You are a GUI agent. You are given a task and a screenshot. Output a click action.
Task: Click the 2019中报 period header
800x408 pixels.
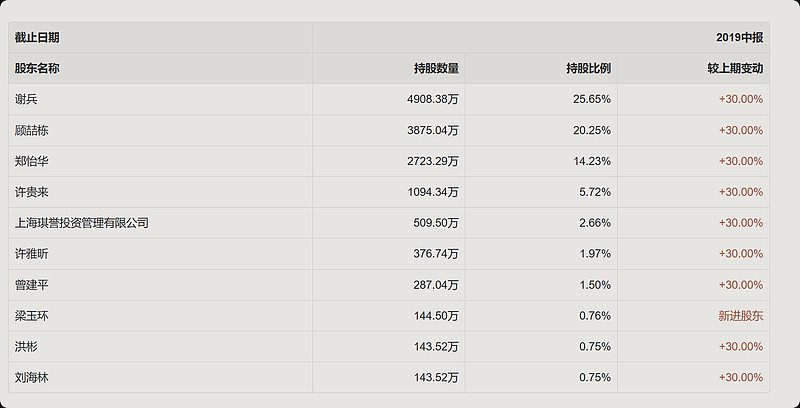739,37
